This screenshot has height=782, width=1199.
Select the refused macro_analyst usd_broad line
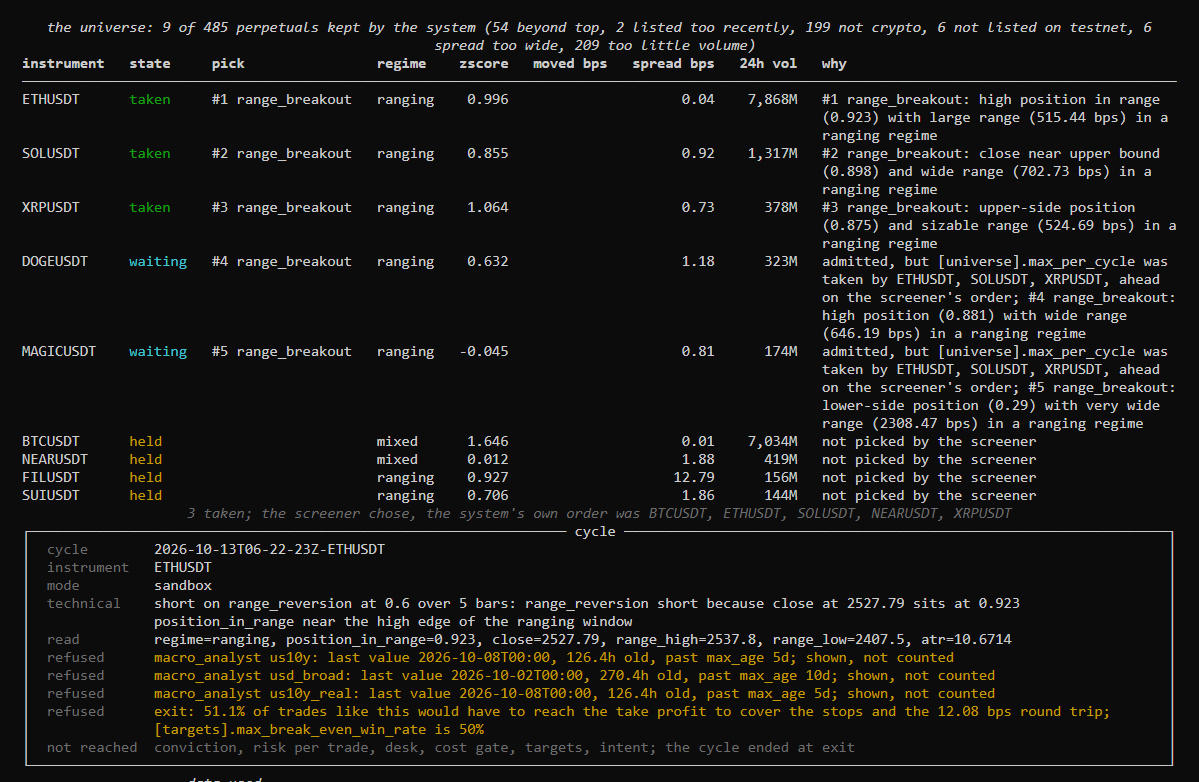point(574,676)
